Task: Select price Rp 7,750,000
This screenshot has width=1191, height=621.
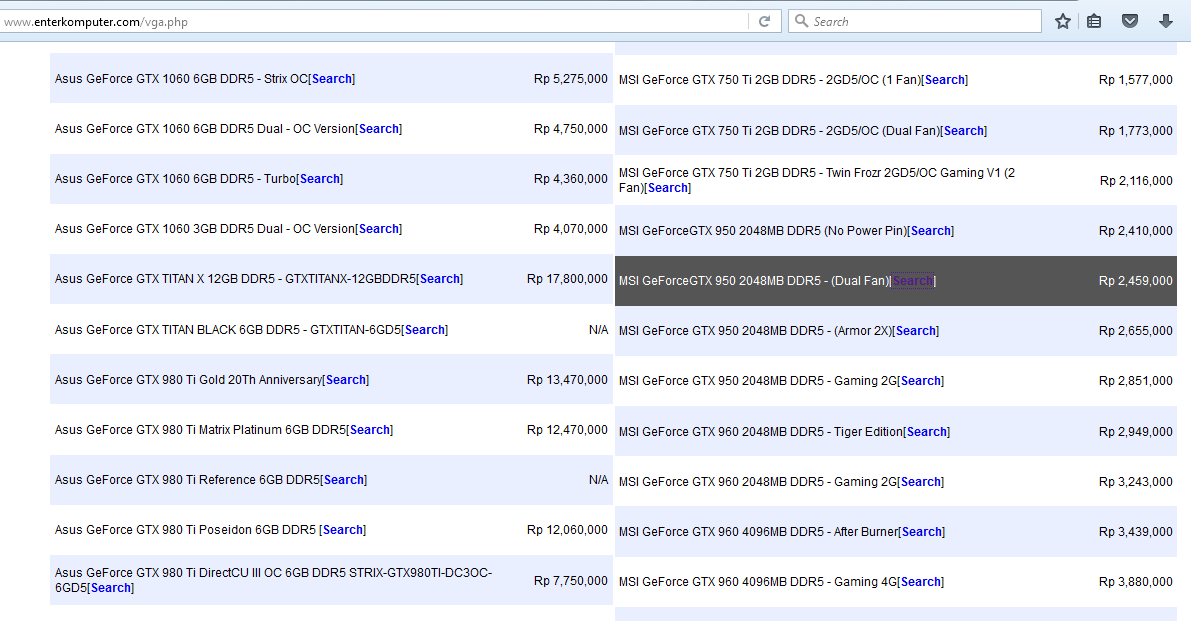Action: (570, 581)
